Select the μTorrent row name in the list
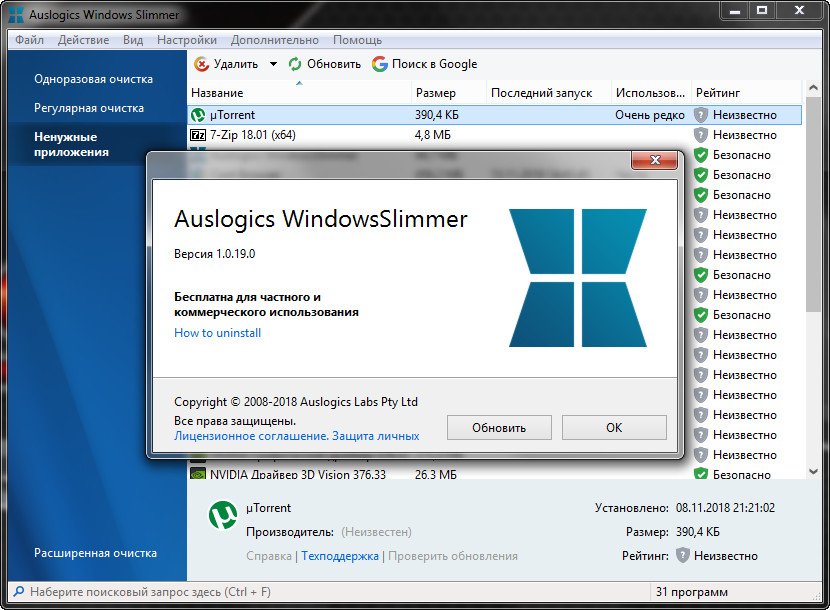This screenshot has height=610, width=830. pyautogui.click(x=232, y=115)
